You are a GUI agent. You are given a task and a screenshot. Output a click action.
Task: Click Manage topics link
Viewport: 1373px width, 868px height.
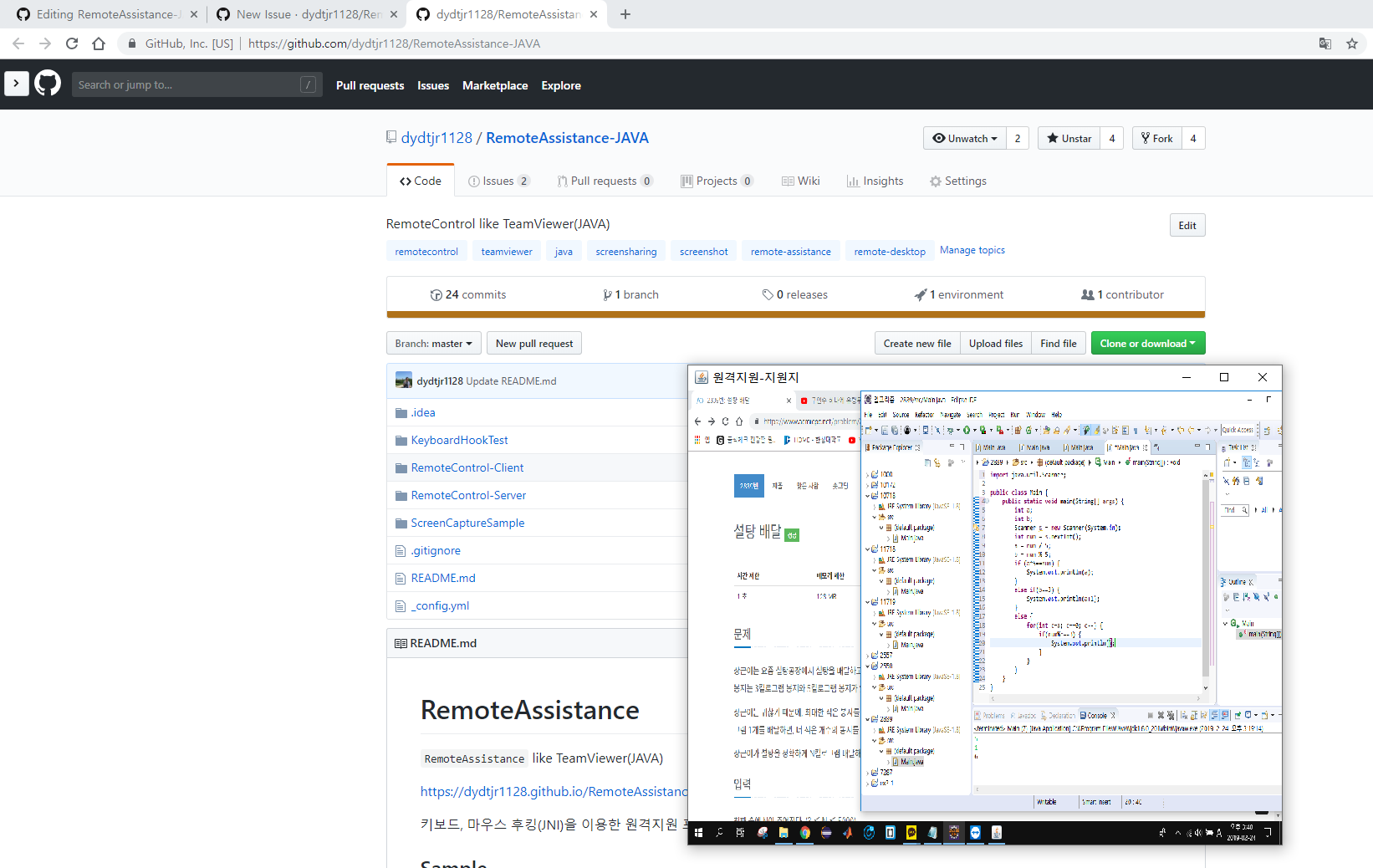972,250
